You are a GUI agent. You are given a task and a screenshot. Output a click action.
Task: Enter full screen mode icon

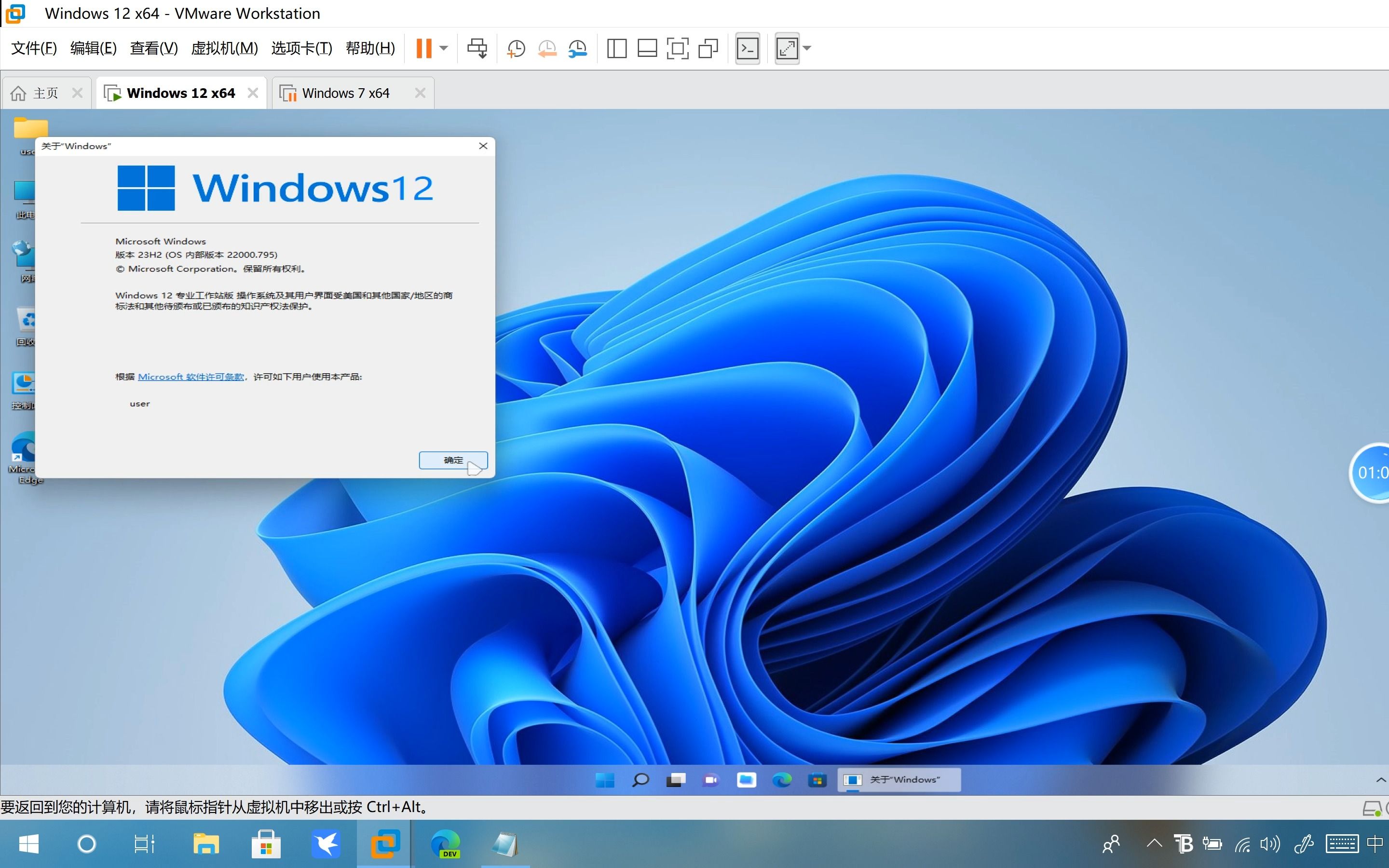coord(677,48)
